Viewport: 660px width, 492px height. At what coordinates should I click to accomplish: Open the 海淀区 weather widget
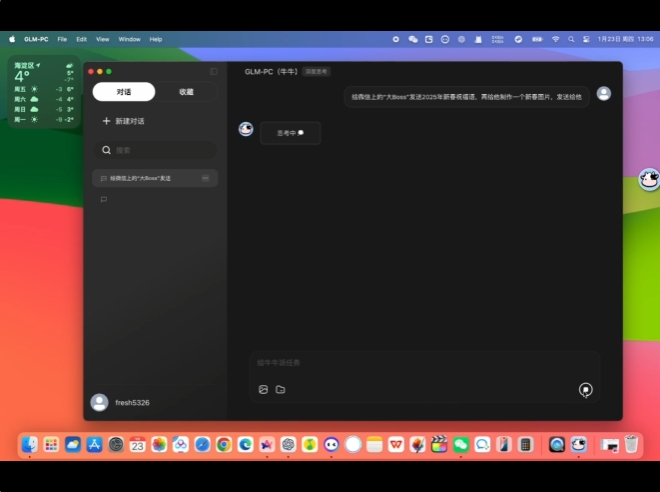click(x=44, y=92)
